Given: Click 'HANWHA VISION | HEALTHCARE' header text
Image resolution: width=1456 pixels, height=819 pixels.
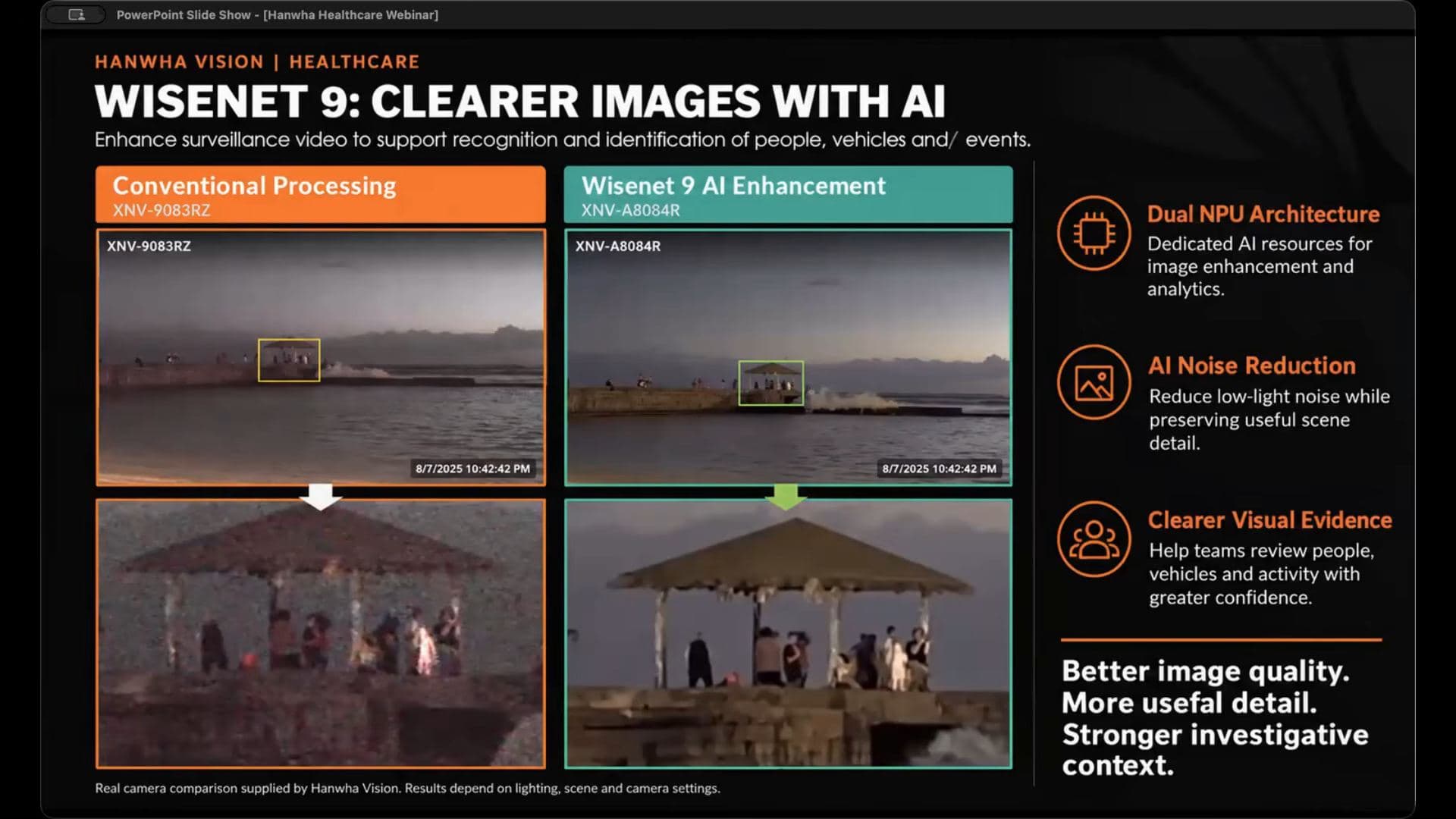Looking at the screenshot, I should click(x=257, y=61).
